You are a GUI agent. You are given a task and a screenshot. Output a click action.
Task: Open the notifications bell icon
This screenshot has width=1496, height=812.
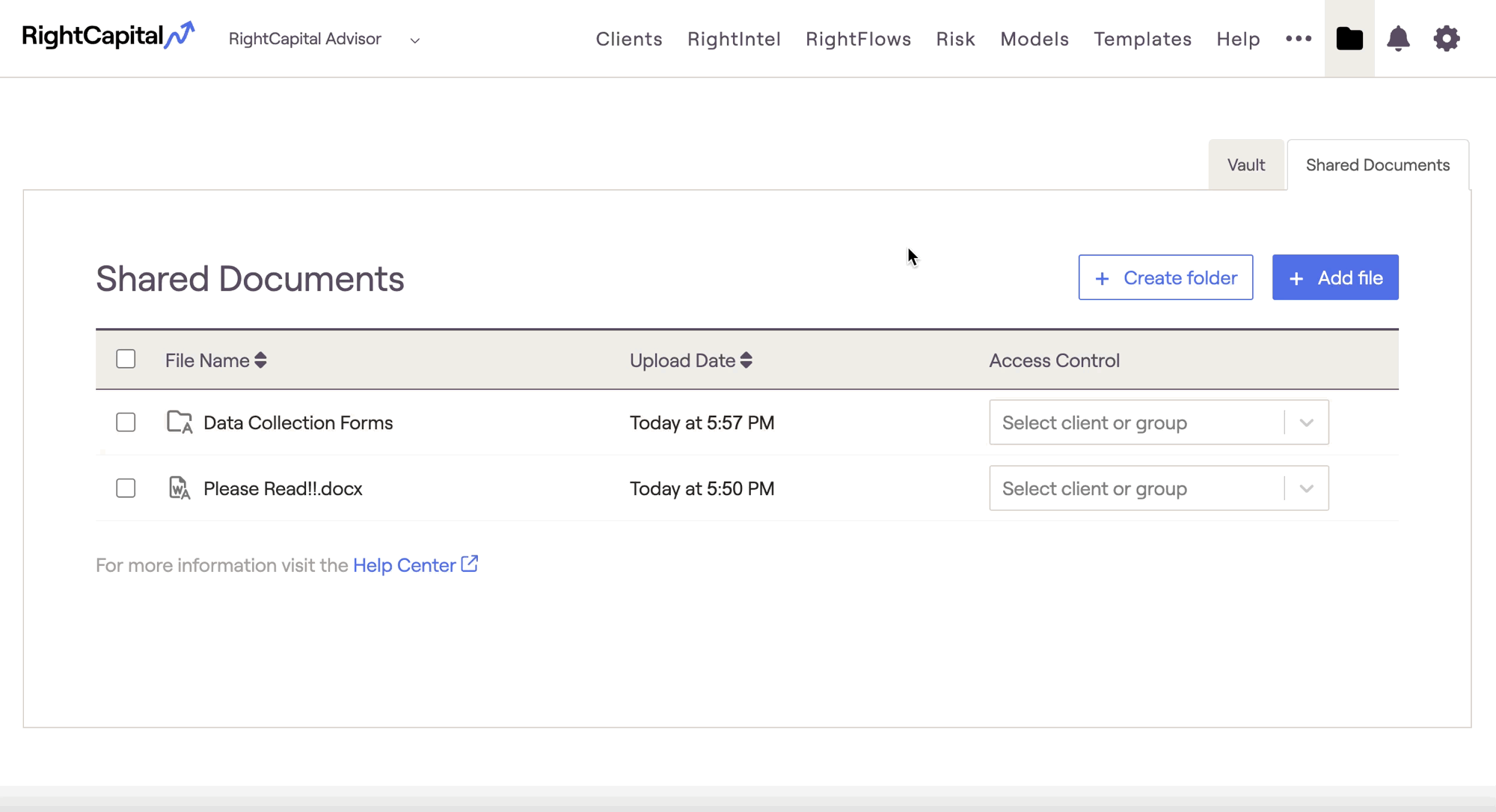pos(1398,38)
